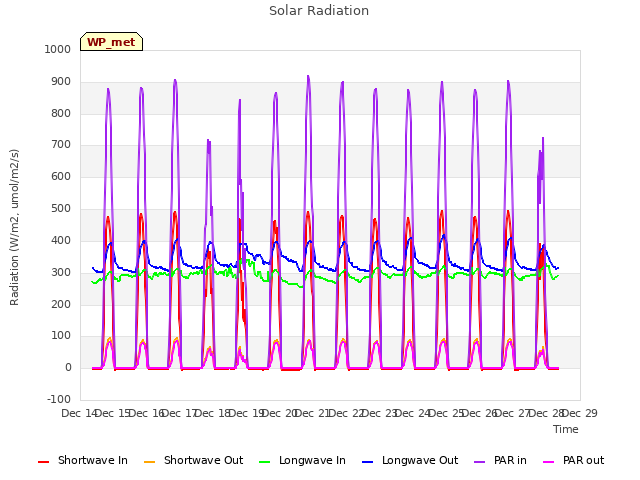Click the Dec 29 x-axis label

coord(580,413)
